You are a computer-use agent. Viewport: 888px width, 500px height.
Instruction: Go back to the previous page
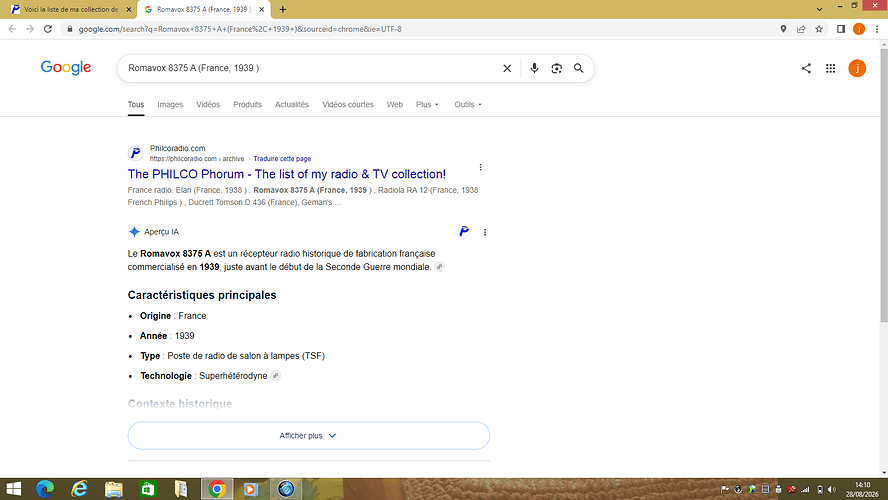click(12, 29)
